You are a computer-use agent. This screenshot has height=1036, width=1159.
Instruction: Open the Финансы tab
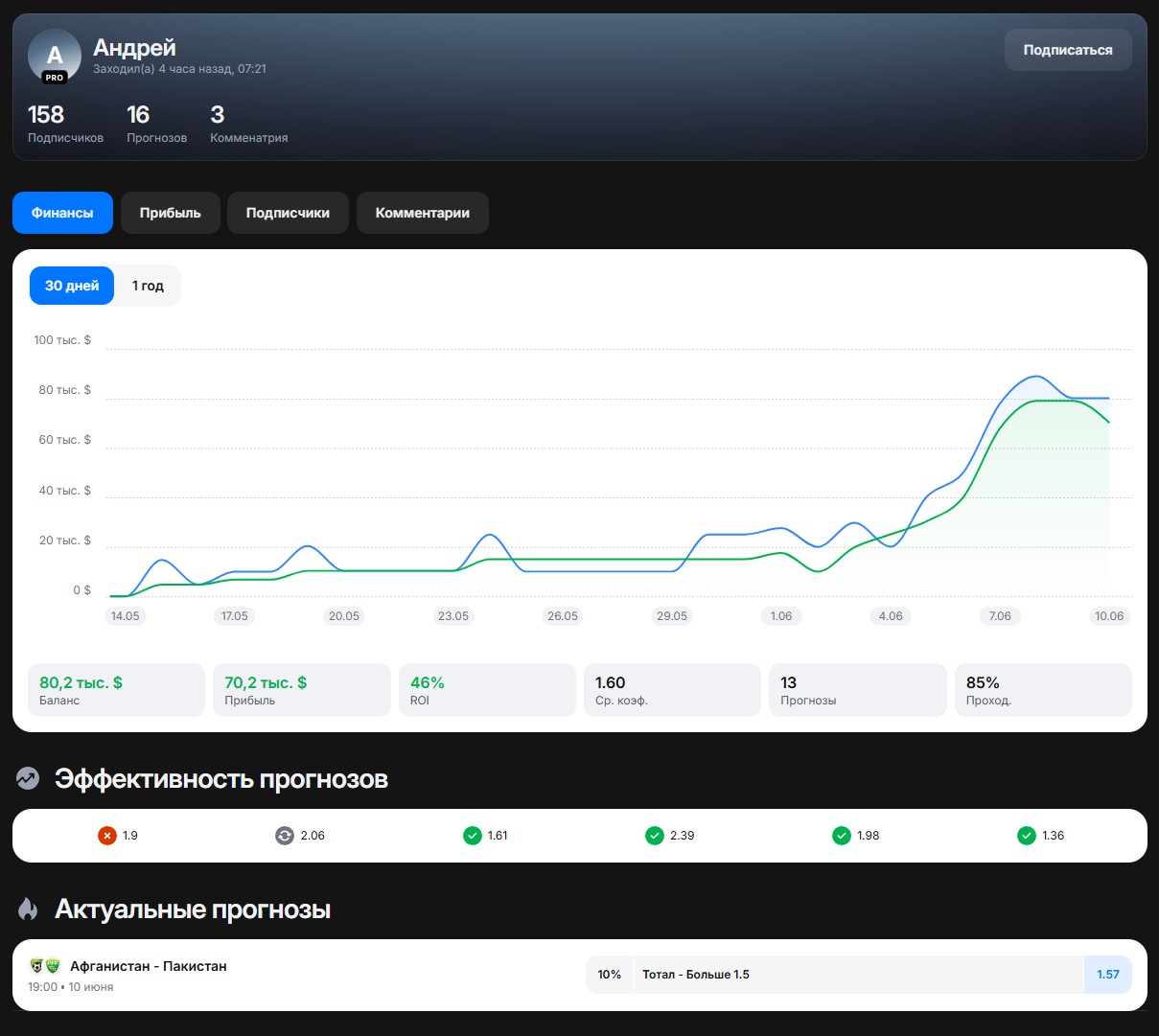pos(62,213)
